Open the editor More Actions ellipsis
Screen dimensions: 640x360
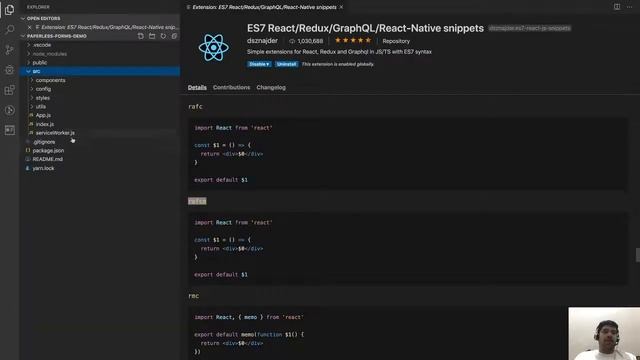(x=629, y=7)
